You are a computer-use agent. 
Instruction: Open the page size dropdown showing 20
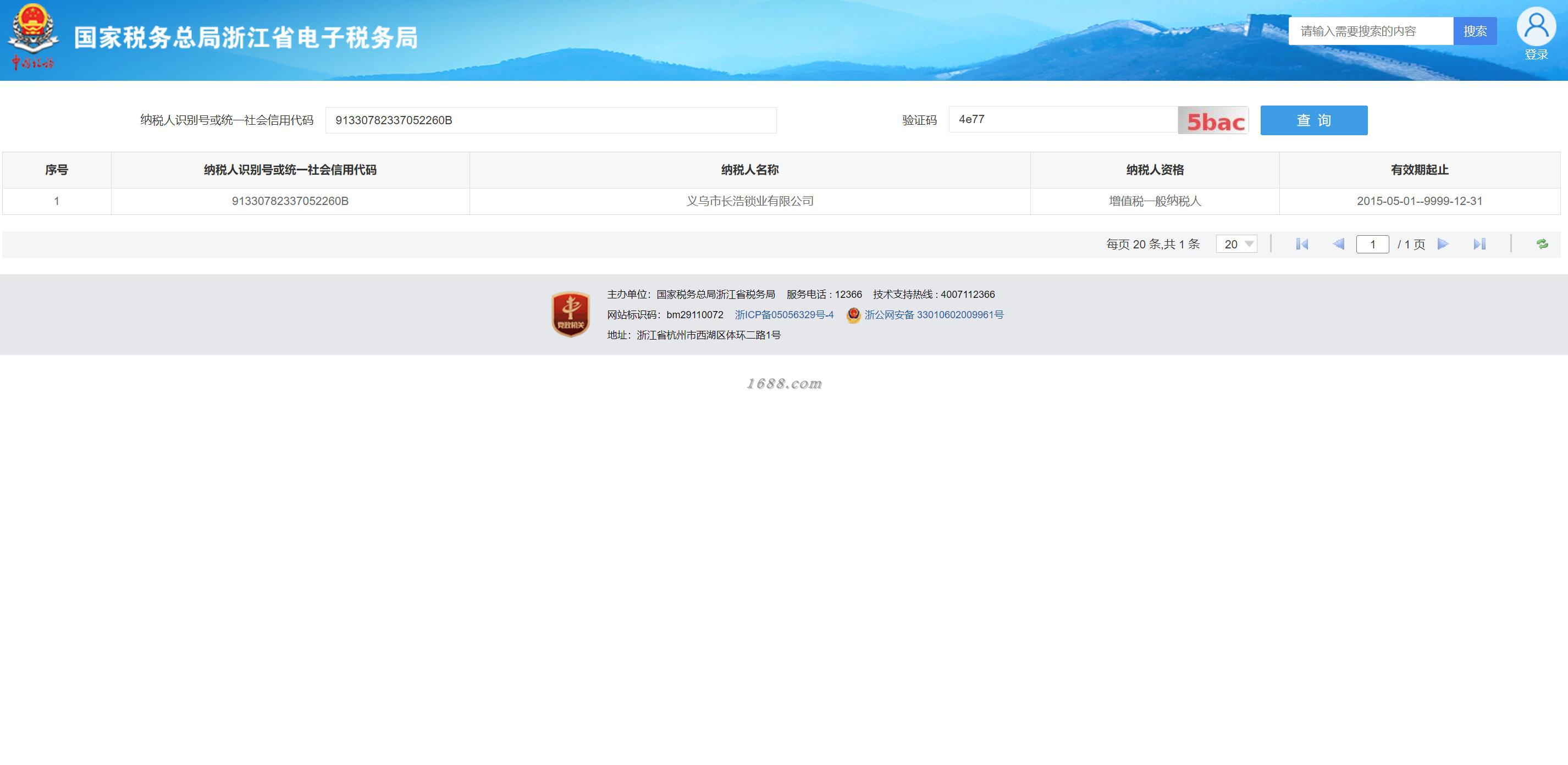(1236, 244)
